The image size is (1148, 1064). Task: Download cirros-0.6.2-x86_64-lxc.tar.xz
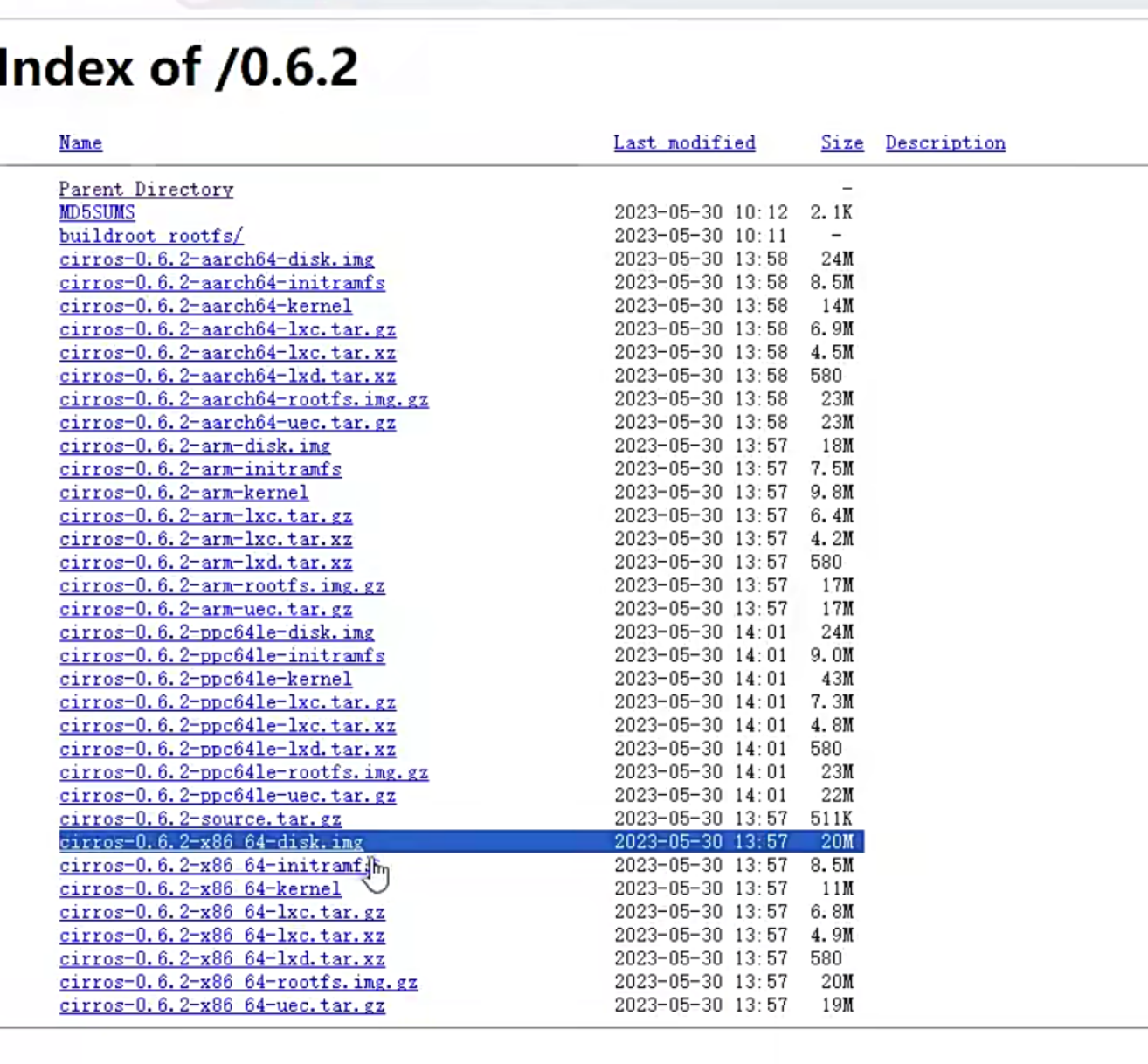222,935
